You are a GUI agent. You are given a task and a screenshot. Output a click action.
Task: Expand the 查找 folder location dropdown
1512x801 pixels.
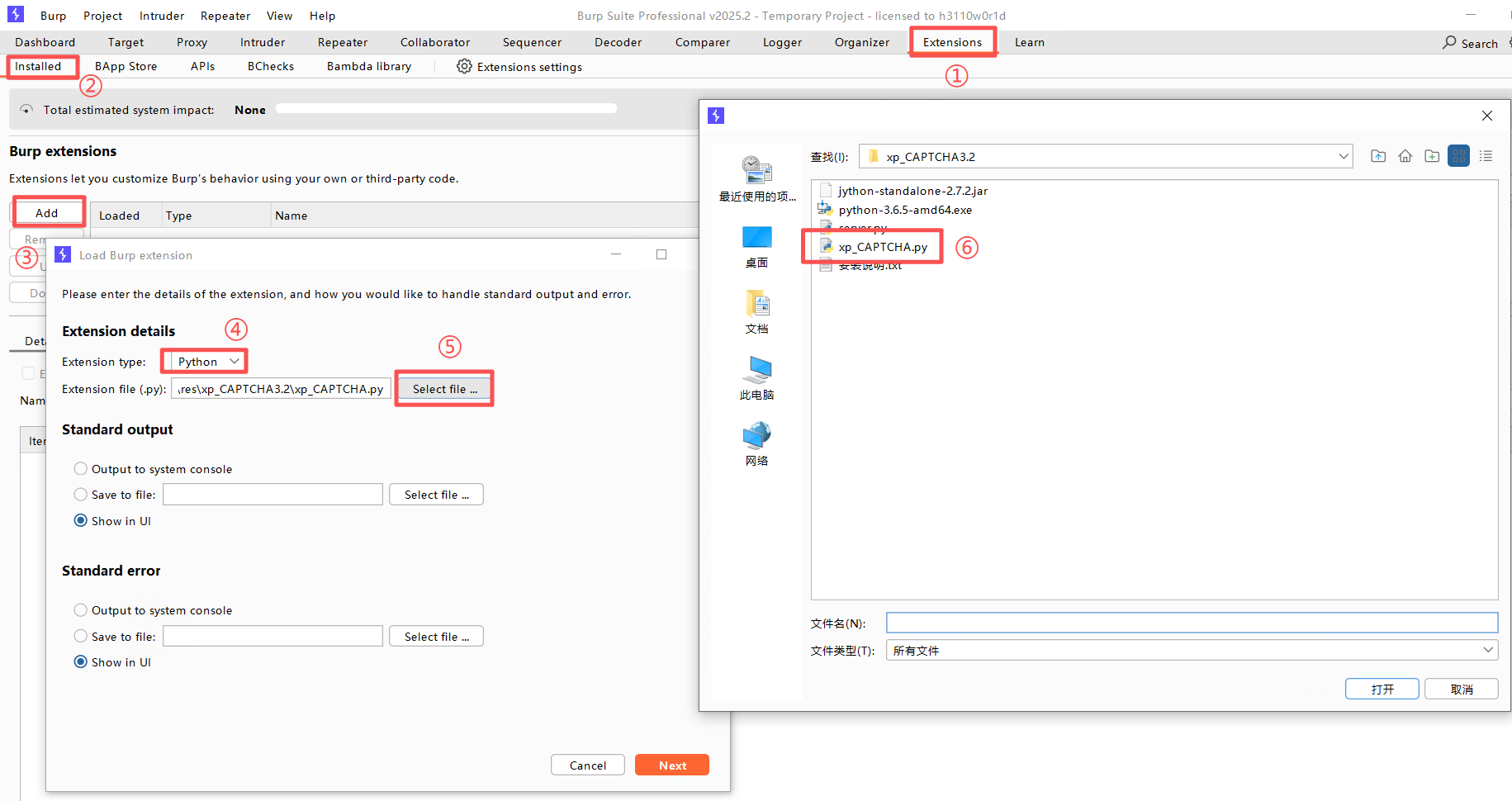(1344, 156)
